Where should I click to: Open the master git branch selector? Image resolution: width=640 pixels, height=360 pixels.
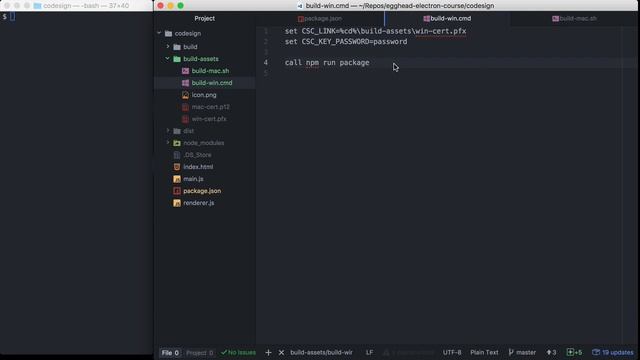(x=522, y=352)
